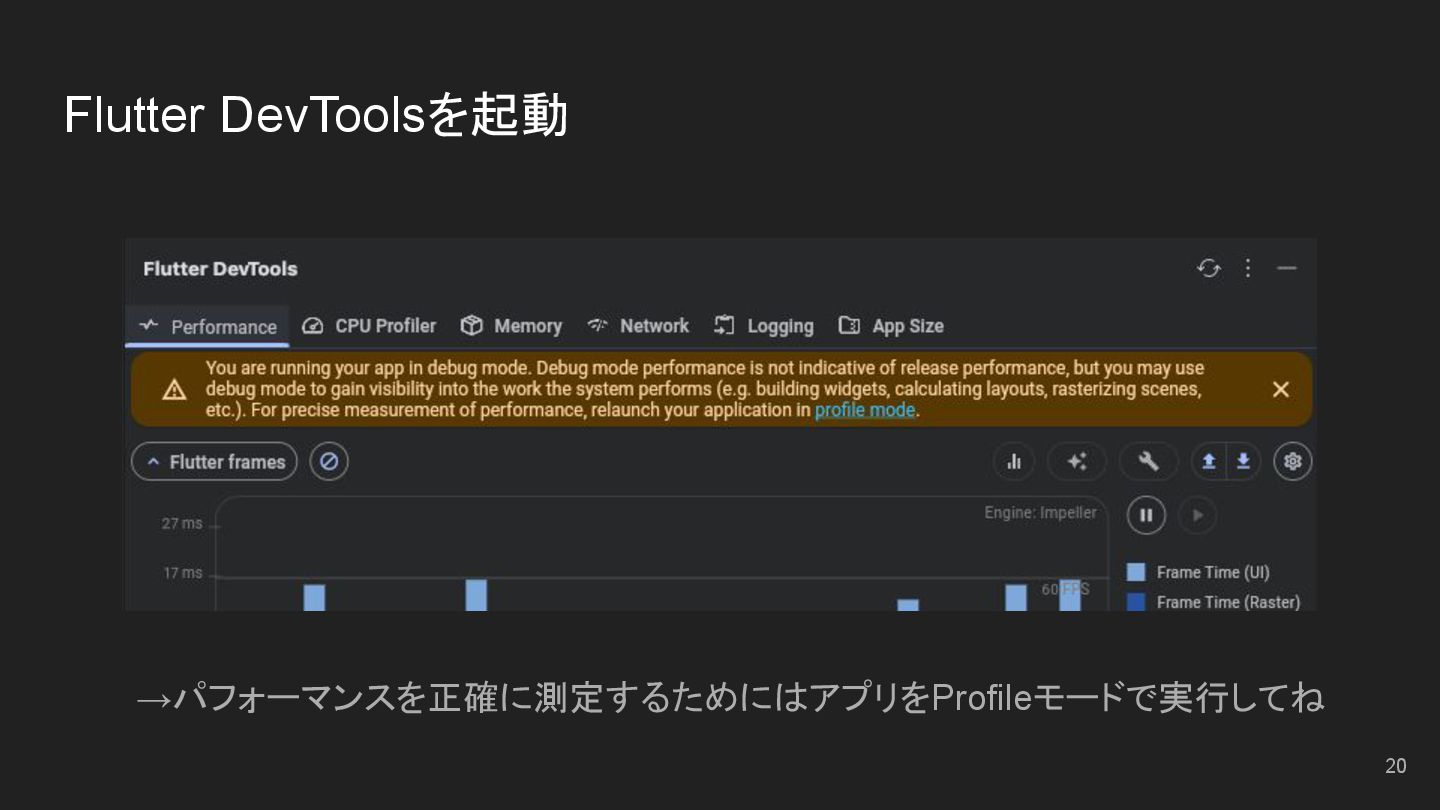The width and height of the screenshot is (1440, 810).
Task: Click the Engine: Impeller label
Action: point(1040,513)
